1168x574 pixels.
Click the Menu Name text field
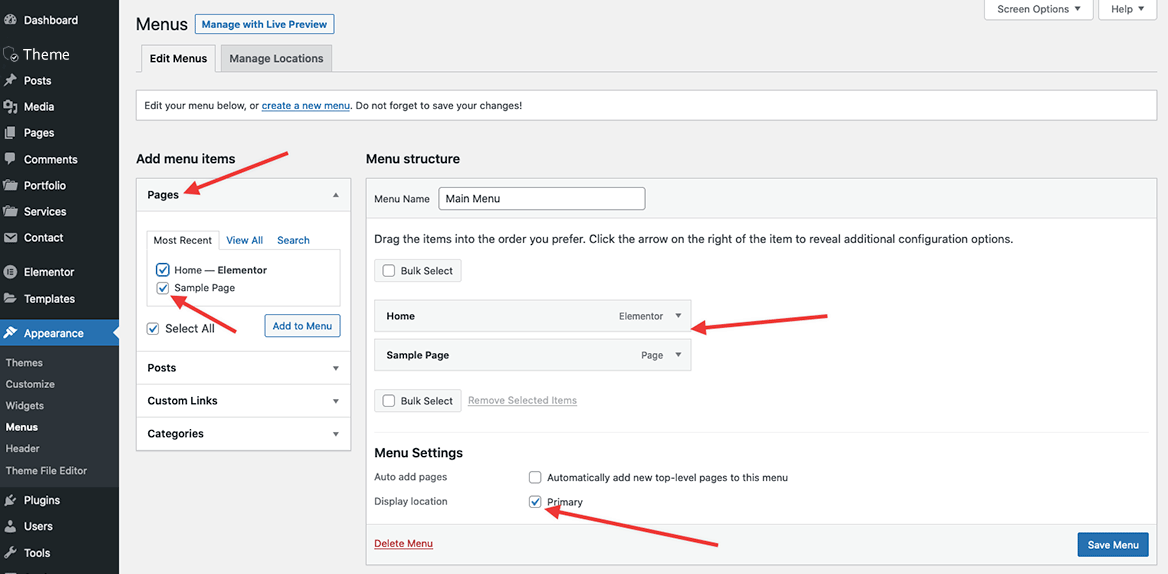pyautogui.click(x=541, y=199)
